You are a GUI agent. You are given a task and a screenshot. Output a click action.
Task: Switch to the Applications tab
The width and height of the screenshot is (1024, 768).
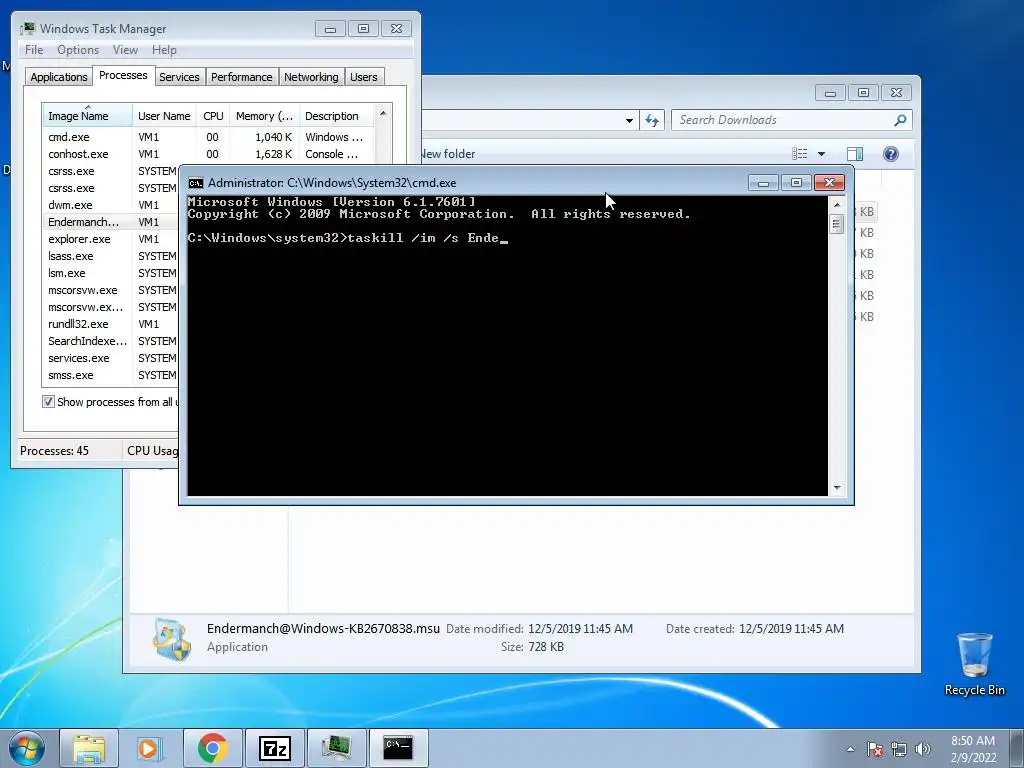pos(59,77)
